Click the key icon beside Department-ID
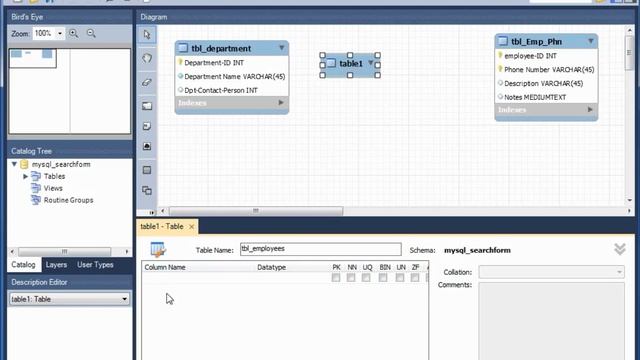Screen dimensions: 640x360 point(180,62)
